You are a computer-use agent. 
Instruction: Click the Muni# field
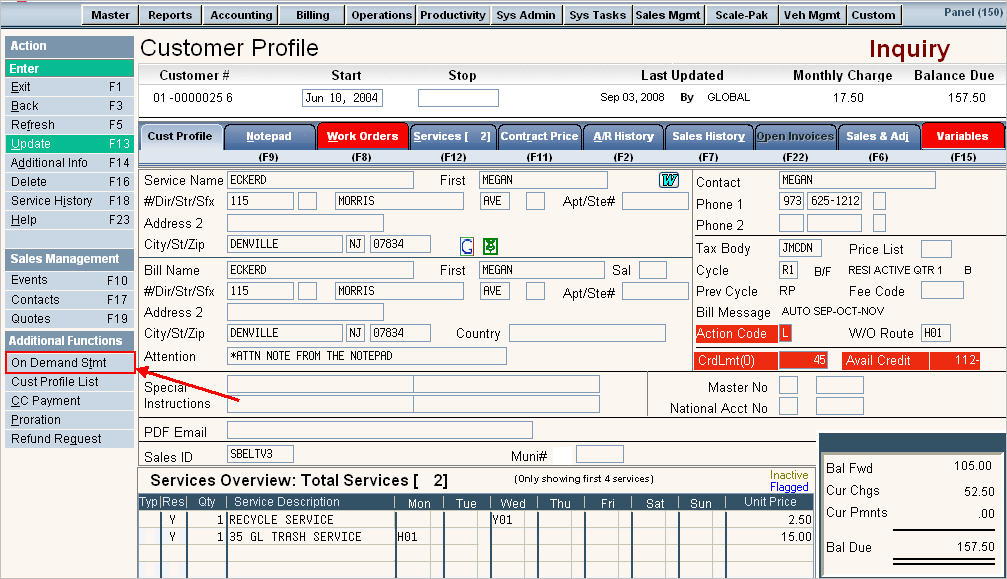point(599,454)
